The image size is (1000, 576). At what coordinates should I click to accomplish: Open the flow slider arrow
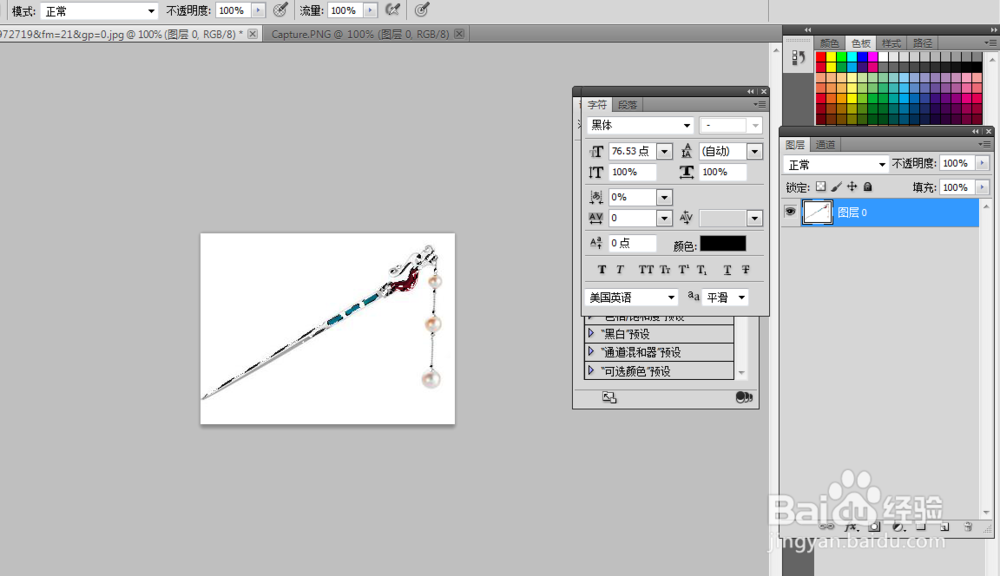point(370,10)
